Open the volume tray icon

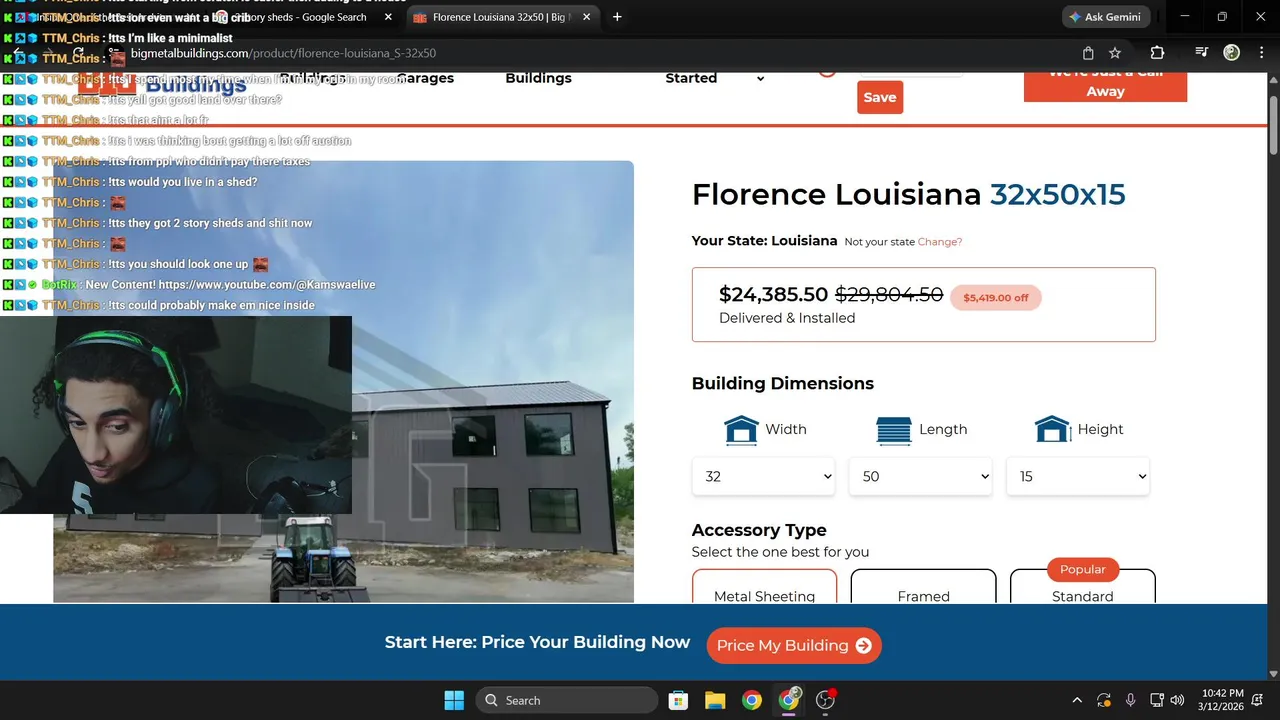tap(1177, 700)
